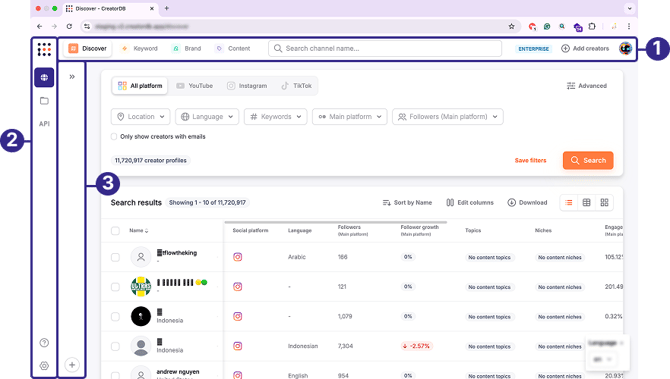The height and width of the screenshot is (379, 670).
Task: Tick checkbox for green-yellow logo row
Action: 115,287
